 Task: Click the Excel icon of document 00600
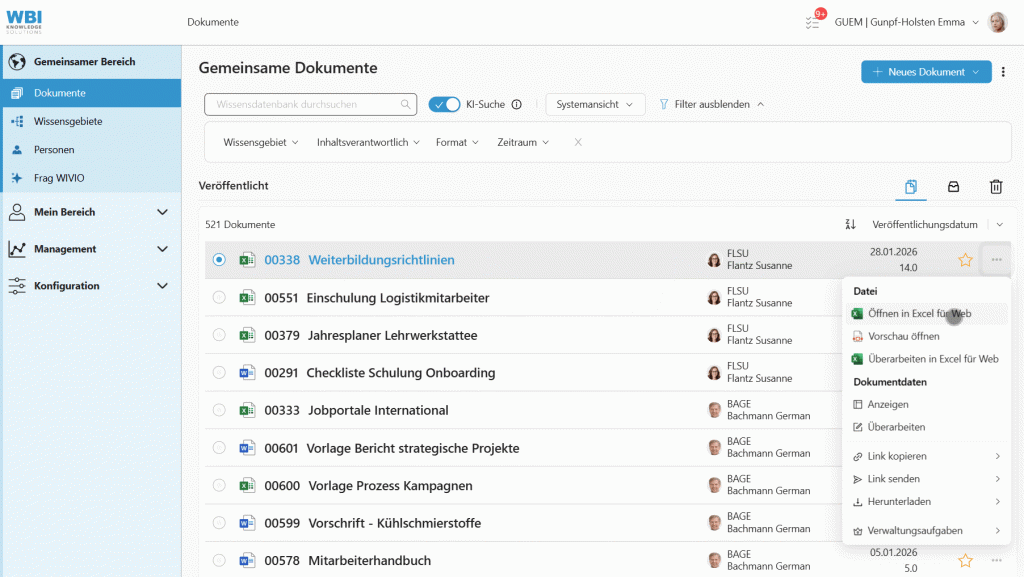247,485
